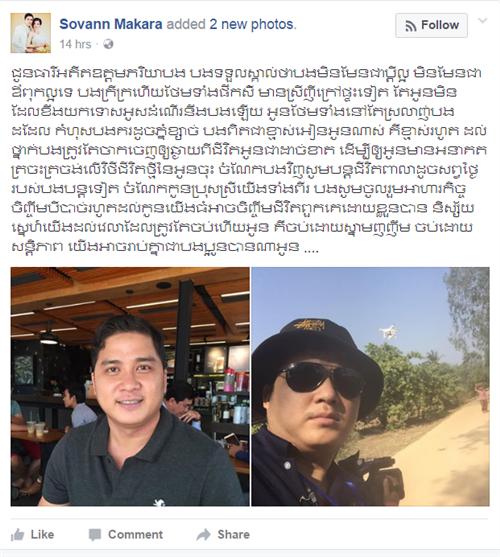The width and height of the screenshot is (500, 557).
Task: Open the photo of man wearing sunglasses
Action: [x=370, y=386]
